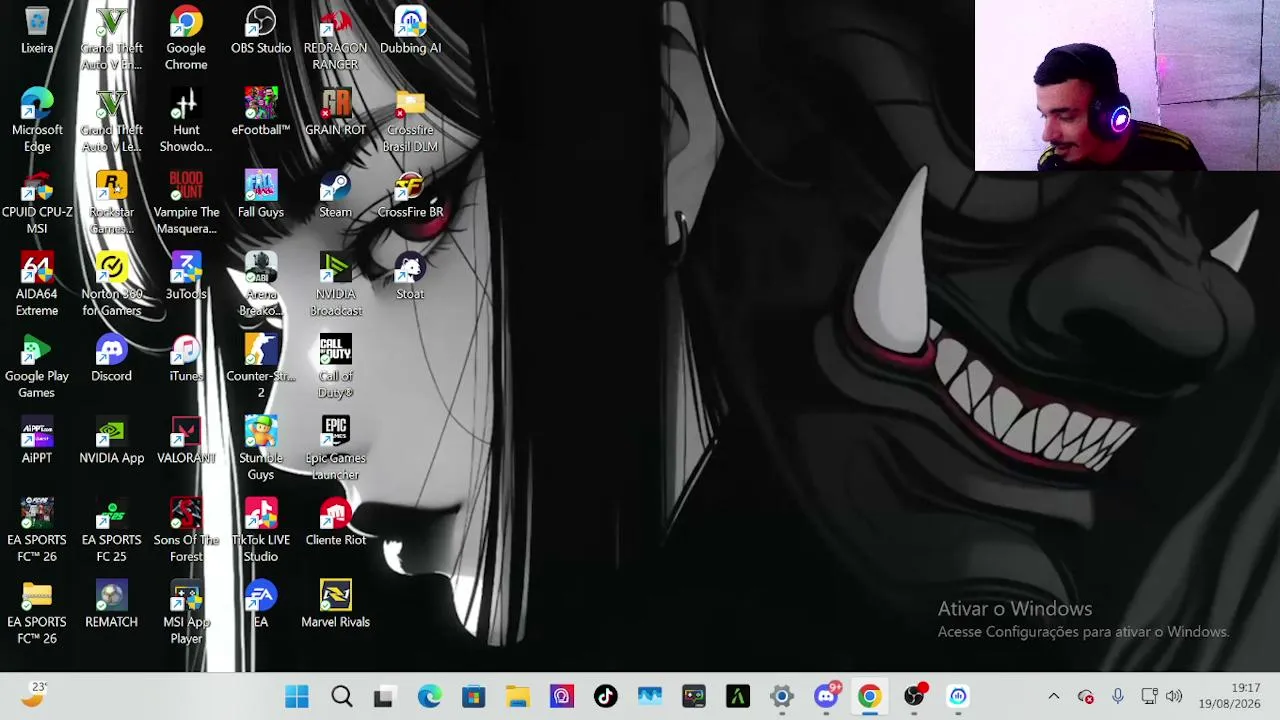Open the AiPPT desktop shortcut

click(x=37, y=441)
